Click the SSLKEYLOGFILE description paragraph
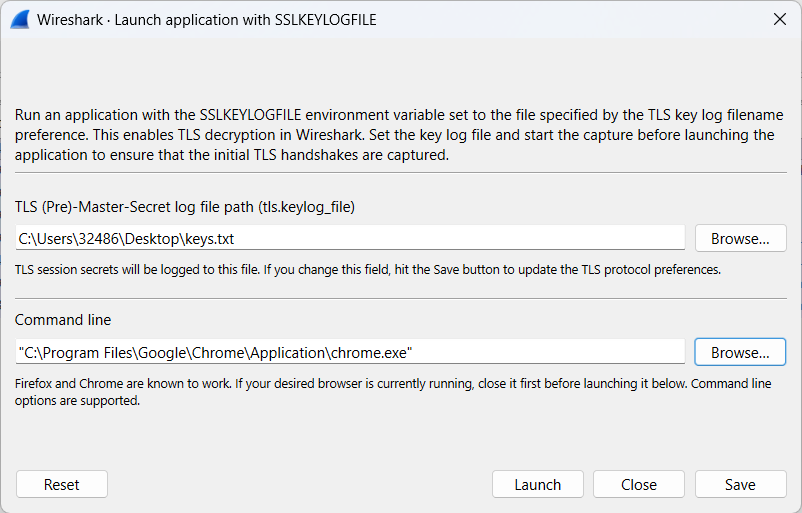This screenshot has height=513, width=802. click(400, 135)
